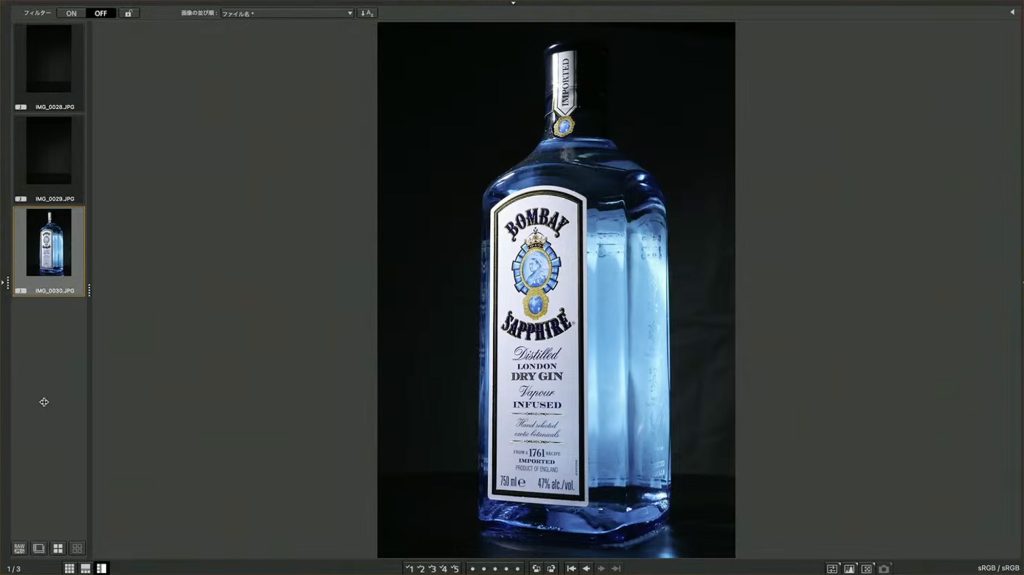This screenshot has width=1024, height=575.
Task: Go to the previous image
Action: pos(586,568)
